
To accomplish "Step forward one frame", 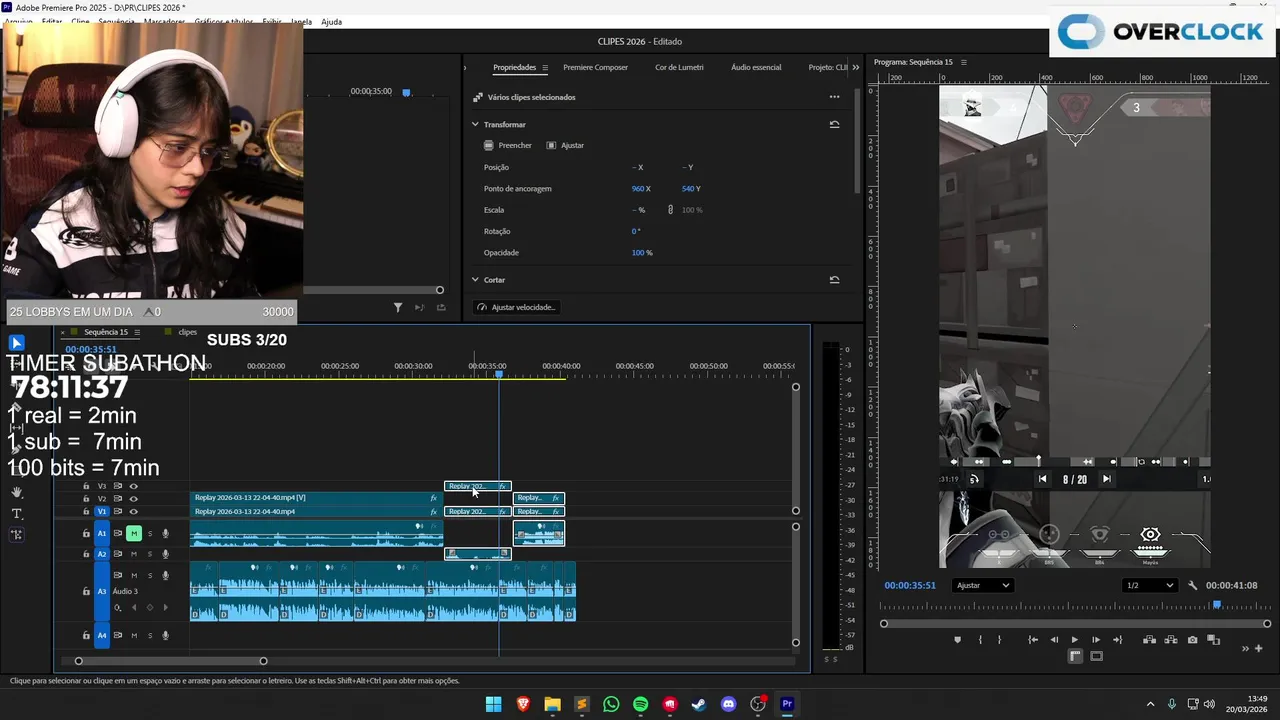I will tap(1096, 640).
